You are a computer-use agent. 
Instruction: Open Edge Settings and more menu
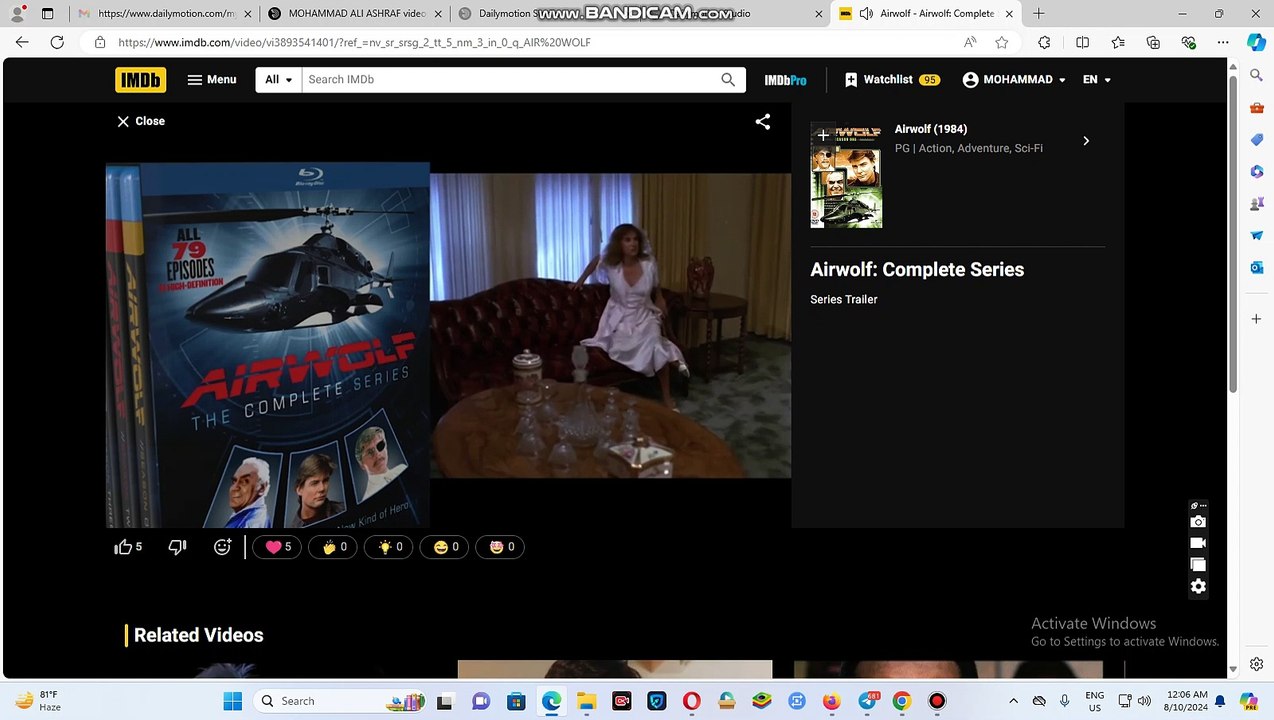pyautogui.click(x=1223, y=42)
